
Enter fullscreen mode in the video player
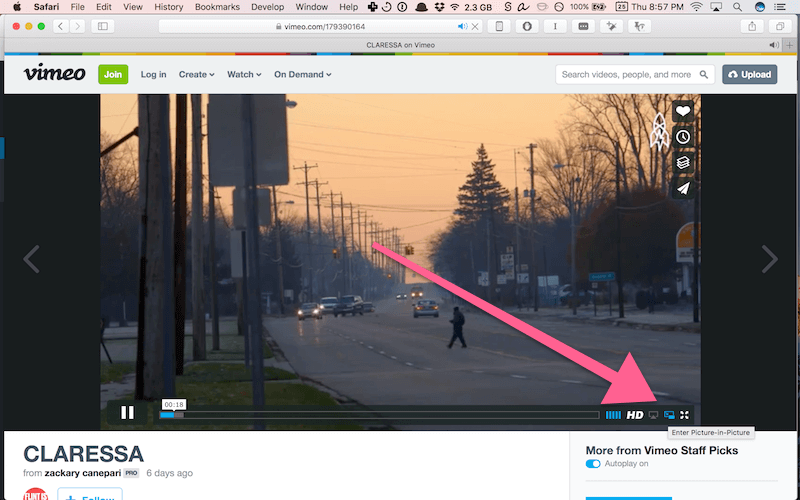[x=685, y=415]
